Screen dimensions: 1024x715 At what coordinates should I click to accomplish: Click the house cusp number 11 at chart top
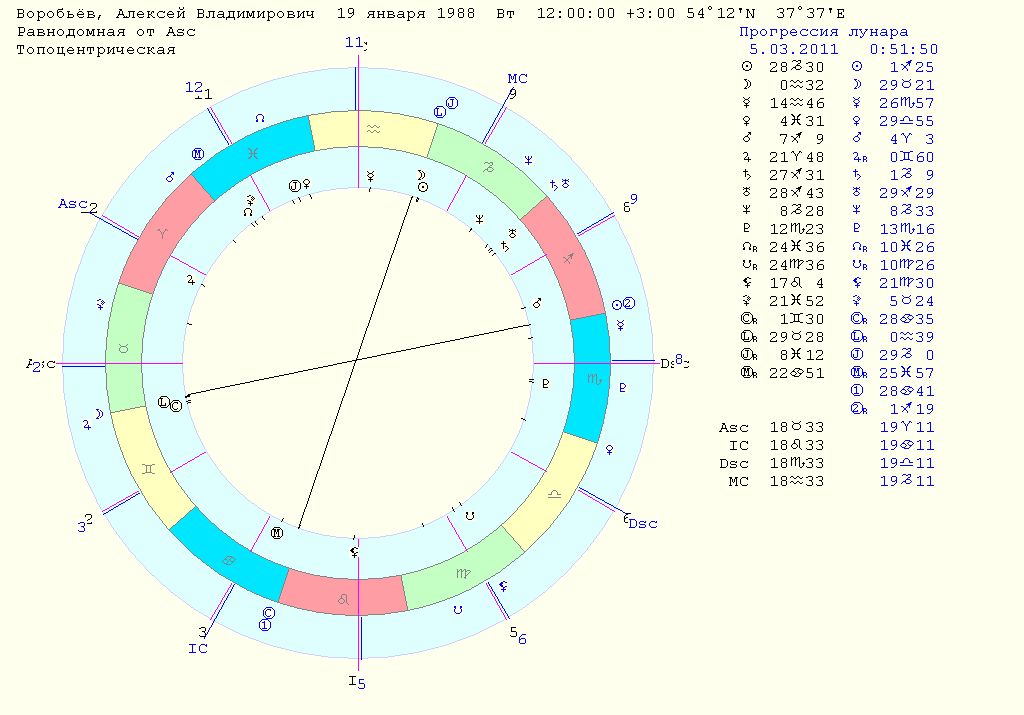(355, 42)
